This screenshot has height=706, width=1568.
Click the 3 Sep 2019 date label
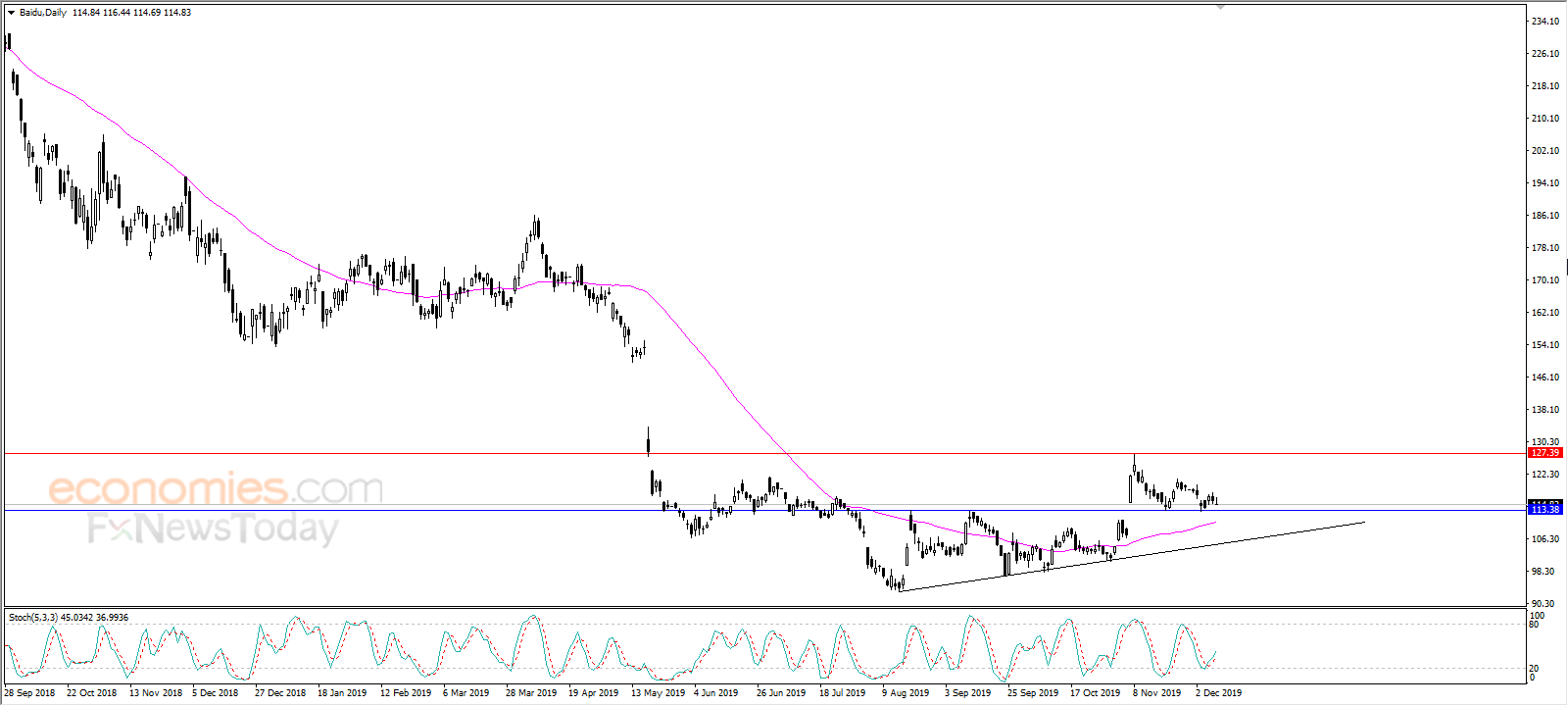pyautogui.click(x=968, y=693)
